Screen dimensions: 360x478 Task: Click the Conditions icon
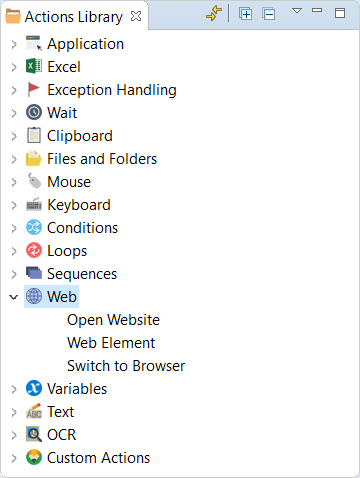(34, 227)
